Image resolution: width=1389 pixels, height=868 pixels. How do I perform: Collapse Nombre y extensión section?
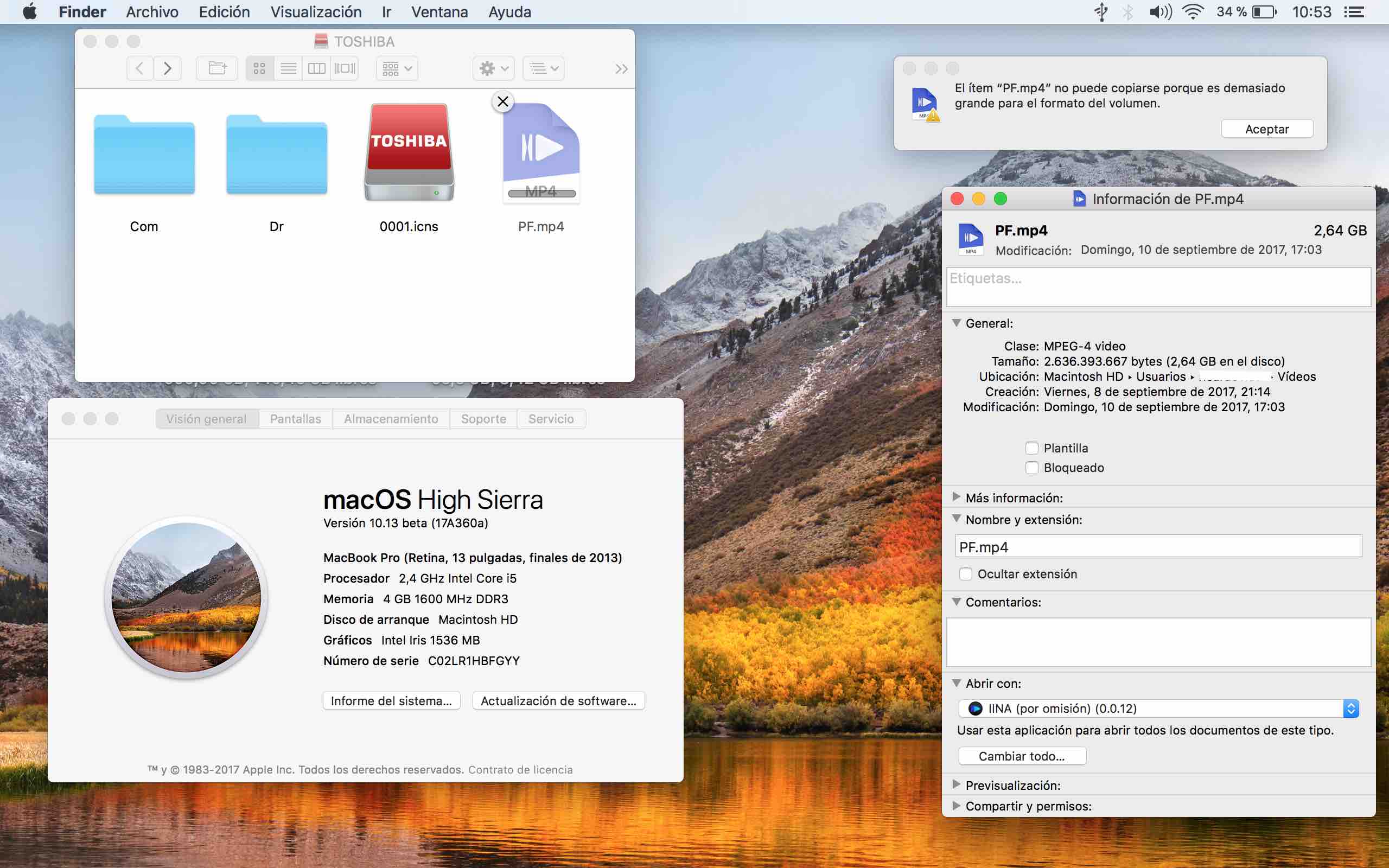956,519
